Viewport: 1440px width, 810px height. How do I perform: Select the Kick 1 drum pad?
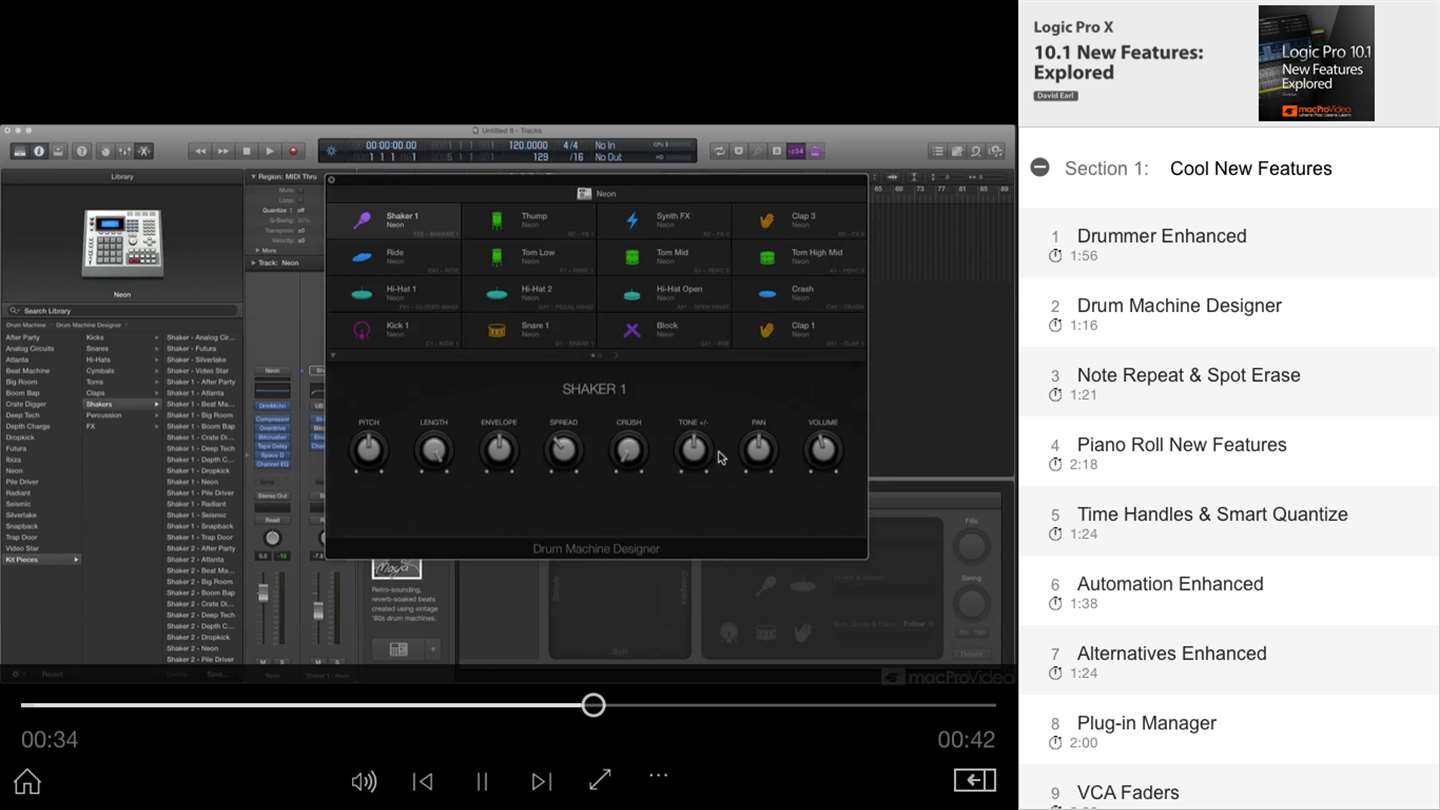click(394, 330)
